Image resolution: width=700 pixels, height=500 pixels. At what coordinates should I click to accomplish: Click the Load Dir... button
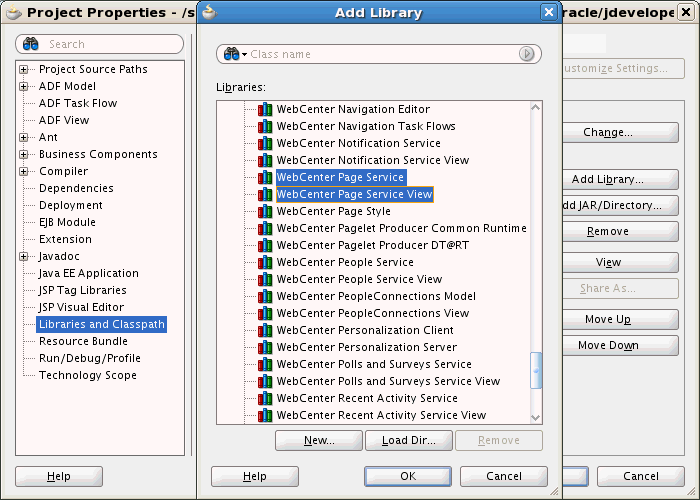408,440
